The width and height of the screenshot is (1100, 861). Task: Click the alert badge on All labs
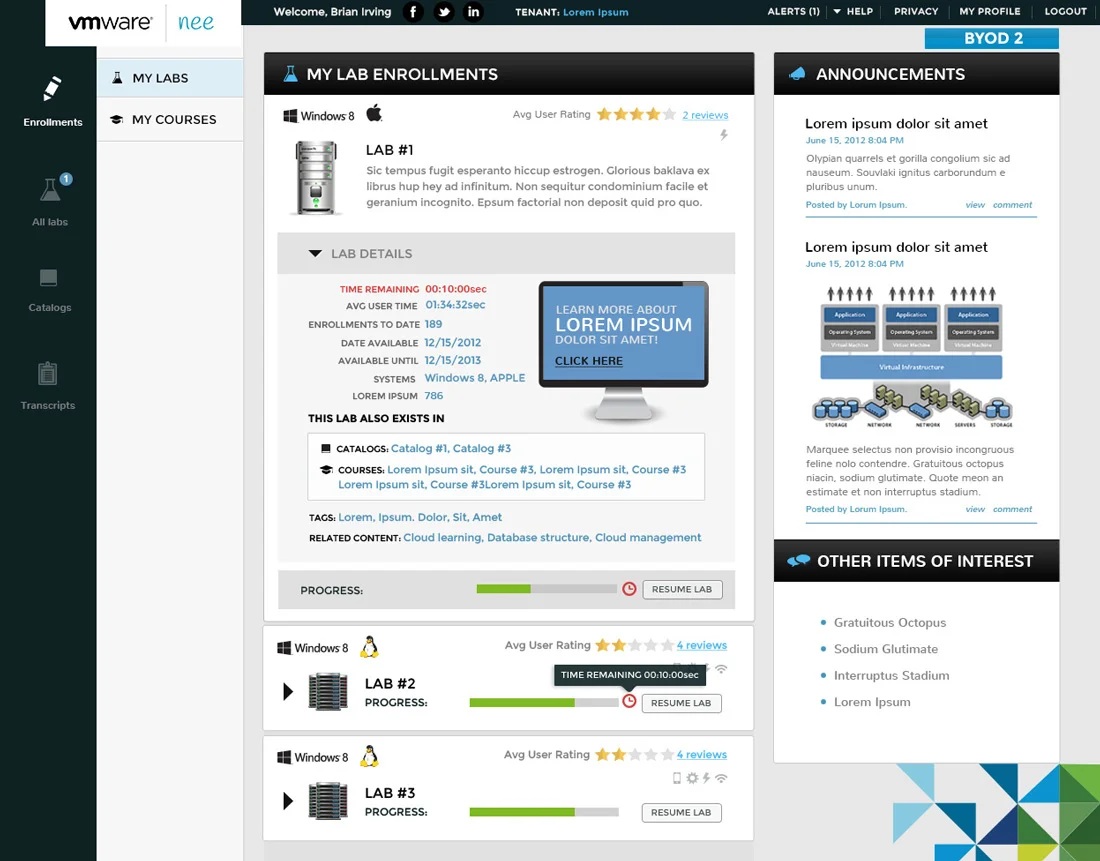66,179
